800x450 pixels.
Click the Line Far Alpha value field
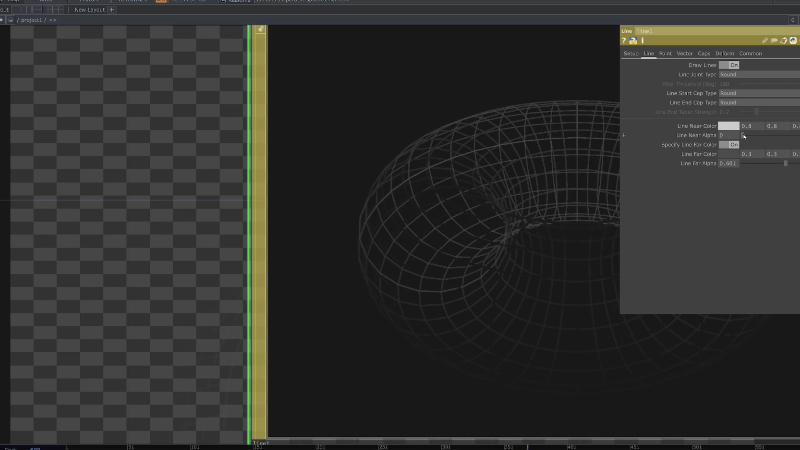[728, 163]
